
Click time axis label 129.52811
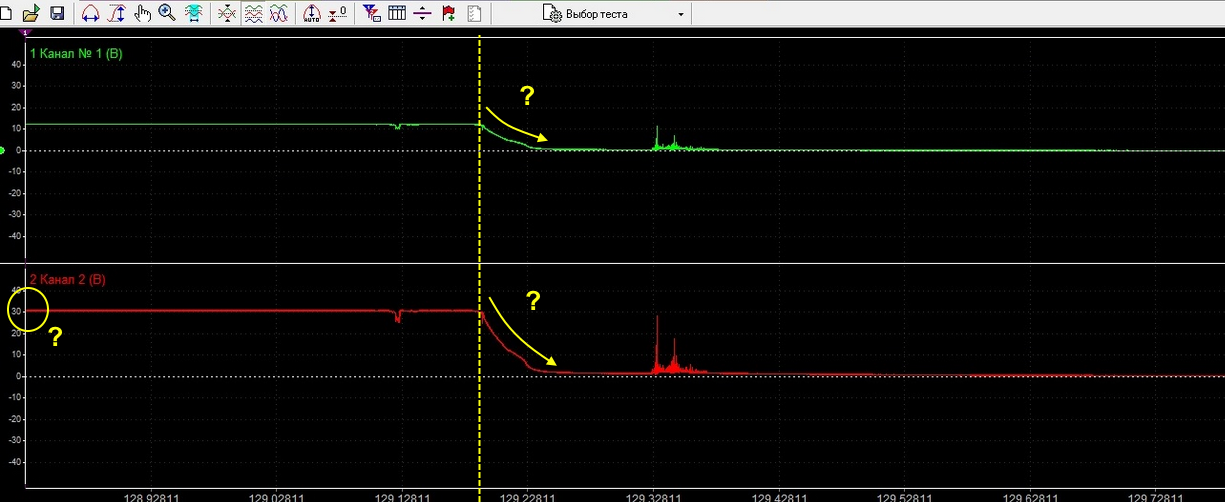[905, 496]
